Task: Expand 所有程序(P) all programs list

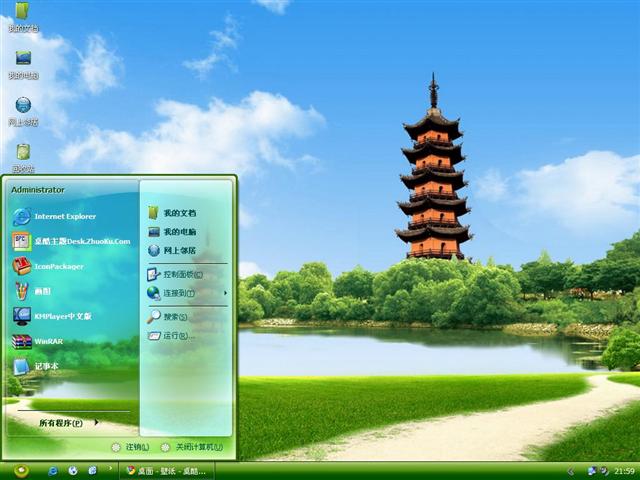Action: [x=69, y=423]
